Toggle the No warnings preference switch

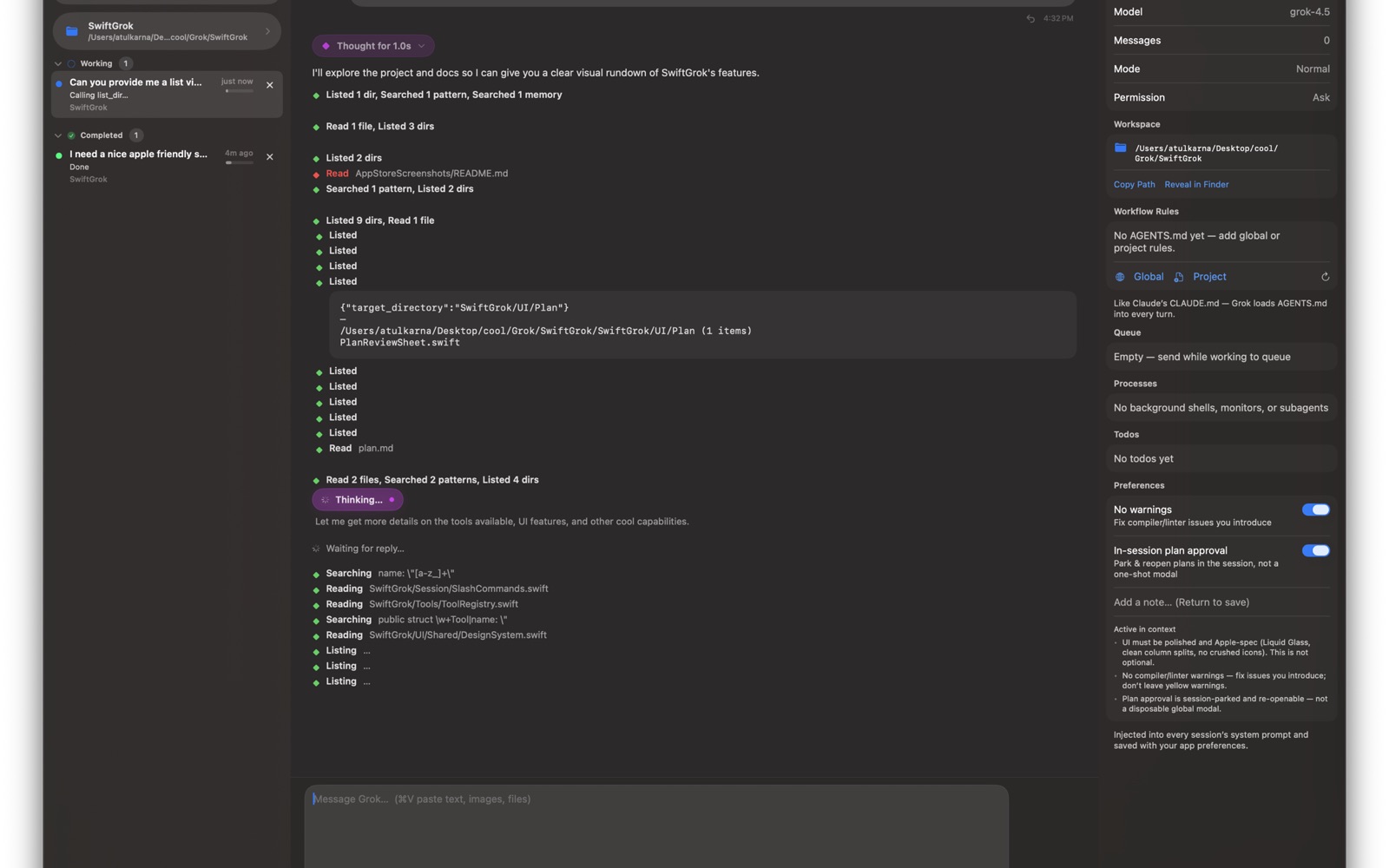(1315, 510)
